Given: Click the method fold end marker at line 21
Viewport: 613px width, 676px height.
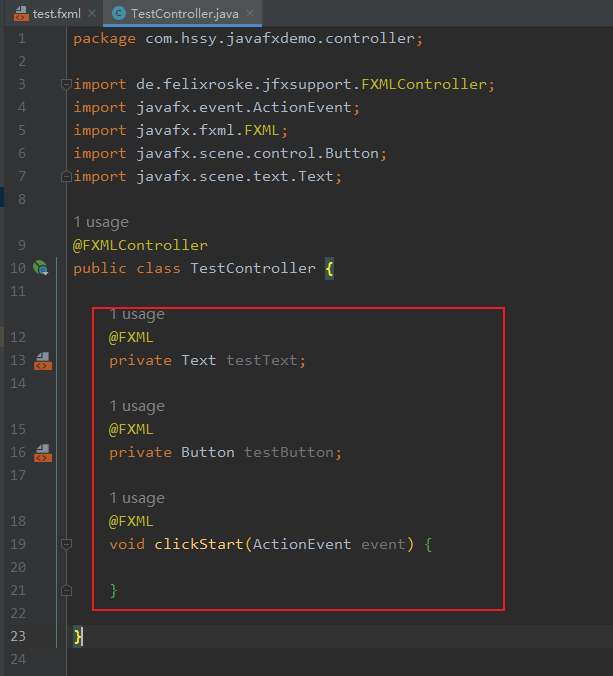Looking at the screenshot, I should 66,590.
